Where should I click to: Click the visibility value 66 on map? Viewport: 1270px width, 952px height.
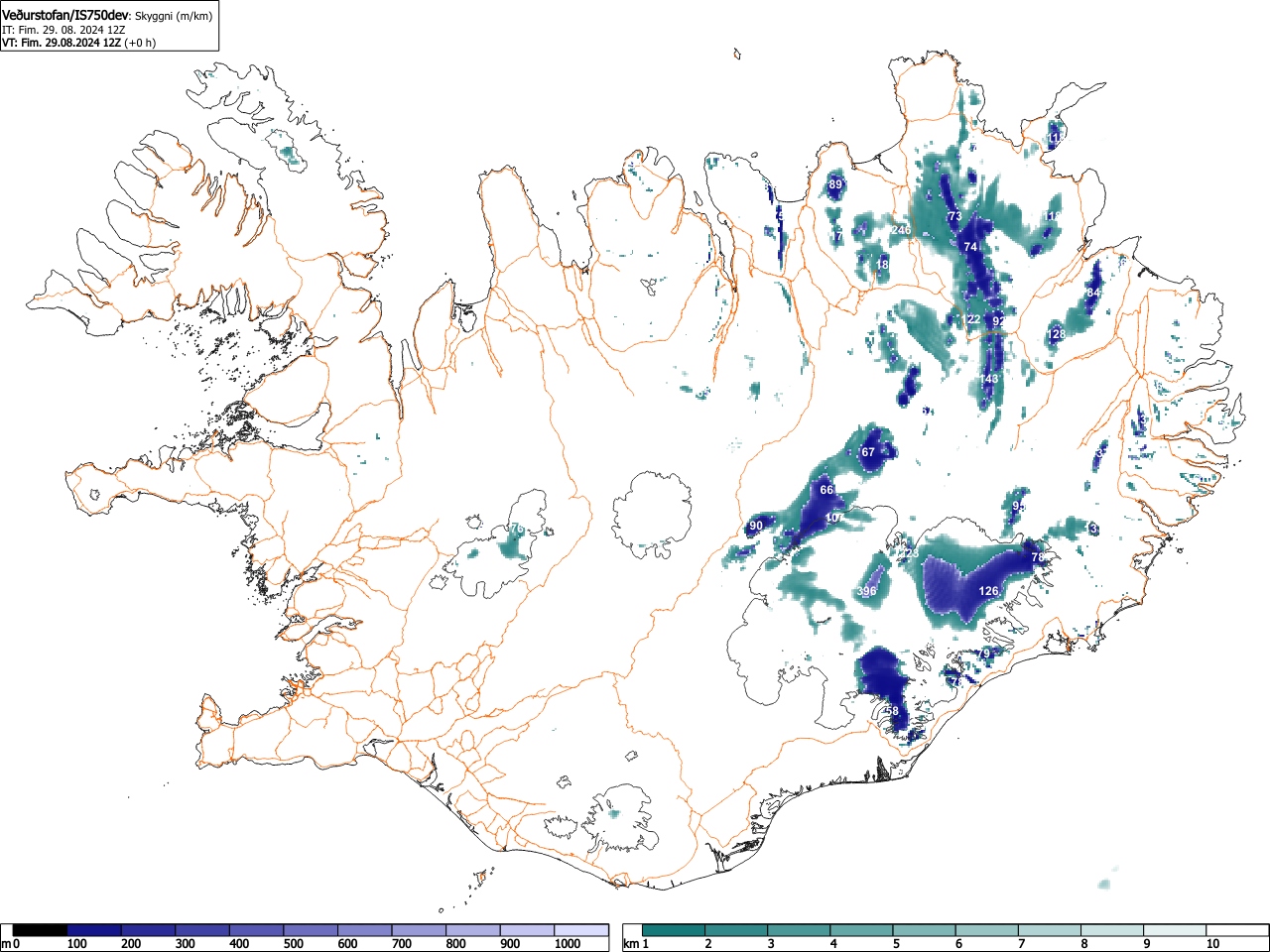(x=826, y=490)
